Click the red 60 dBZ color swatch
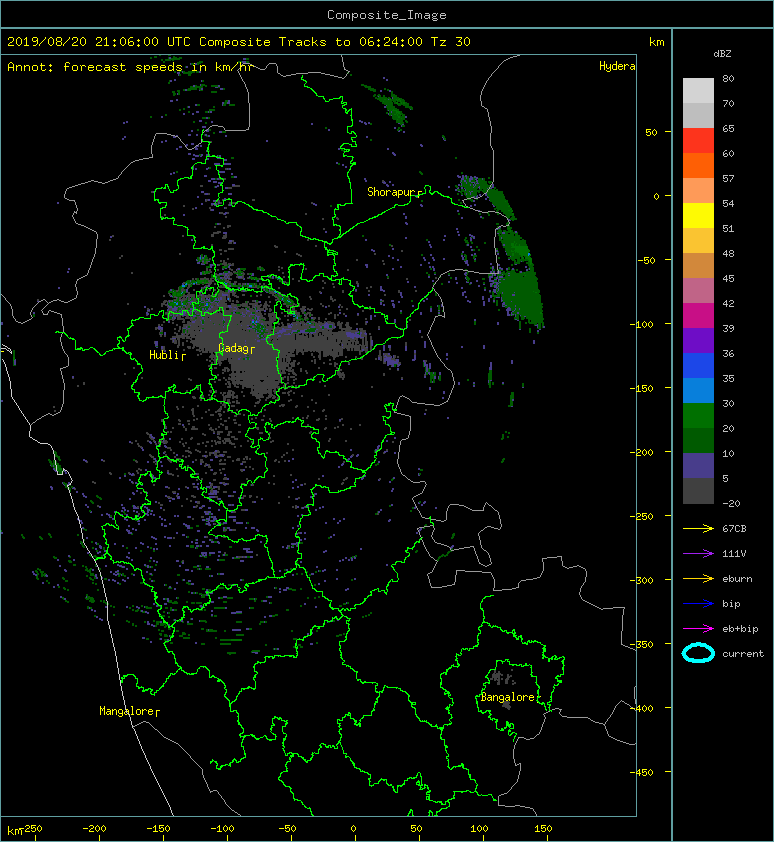The height and width of the screenshot is (842, 774). pyautogui.click(x=698, y=141)
